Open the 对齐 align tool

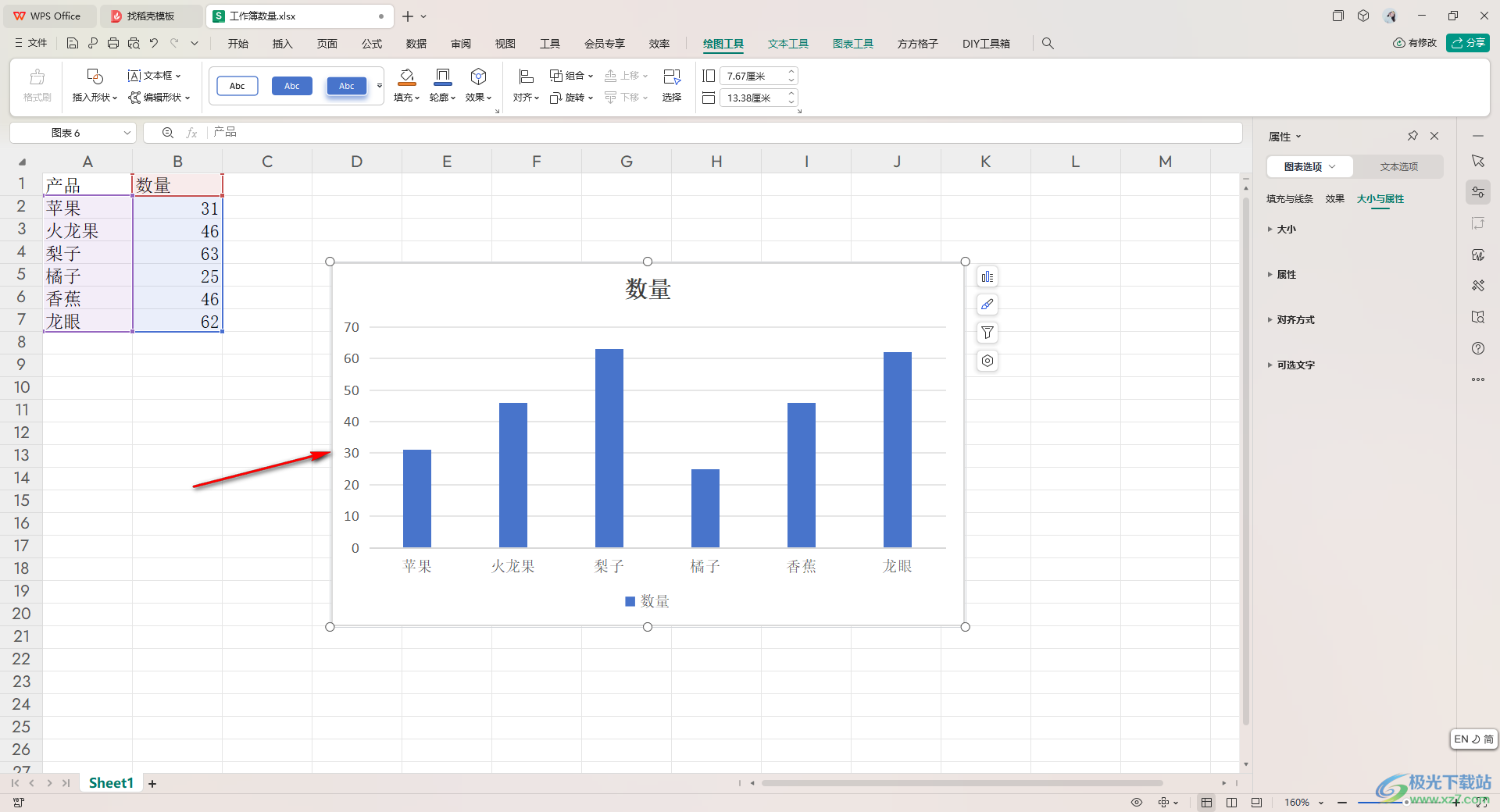[x=526, y=85]
